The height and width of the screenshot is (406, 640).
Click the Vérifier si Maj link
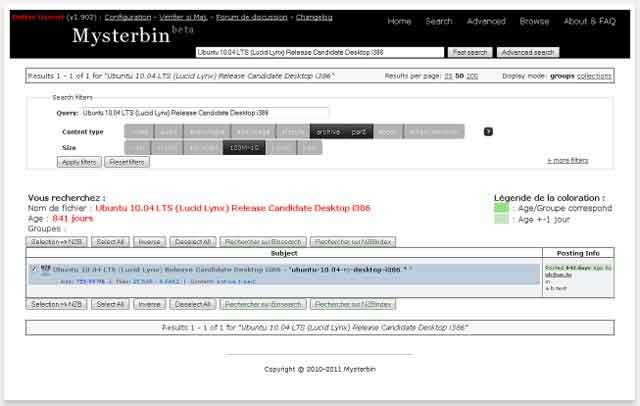pyautogui.click(x=183, y=17)
